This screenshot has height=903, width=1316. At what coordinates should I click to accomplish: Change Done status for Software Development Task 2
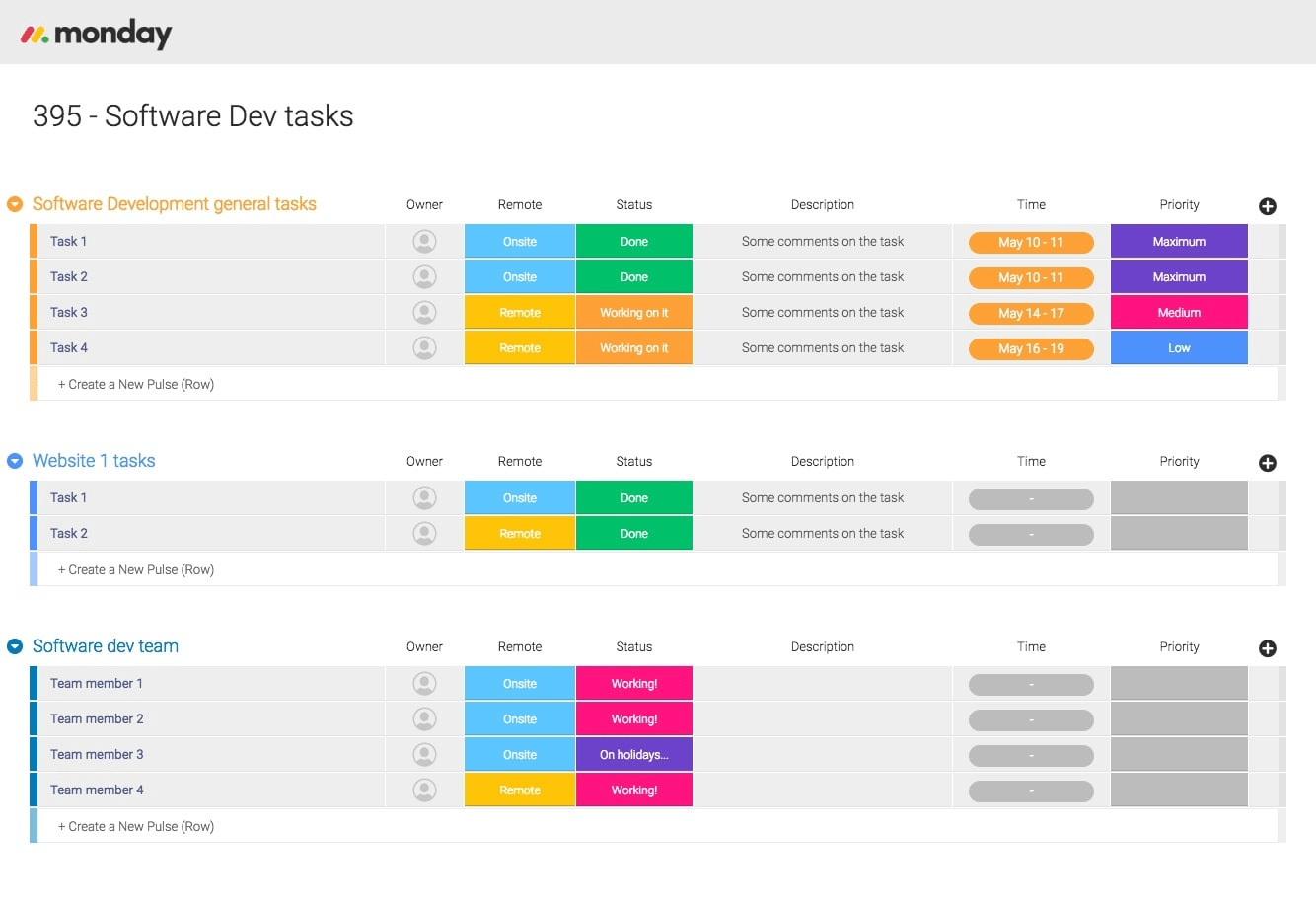(x=634, y=276)
